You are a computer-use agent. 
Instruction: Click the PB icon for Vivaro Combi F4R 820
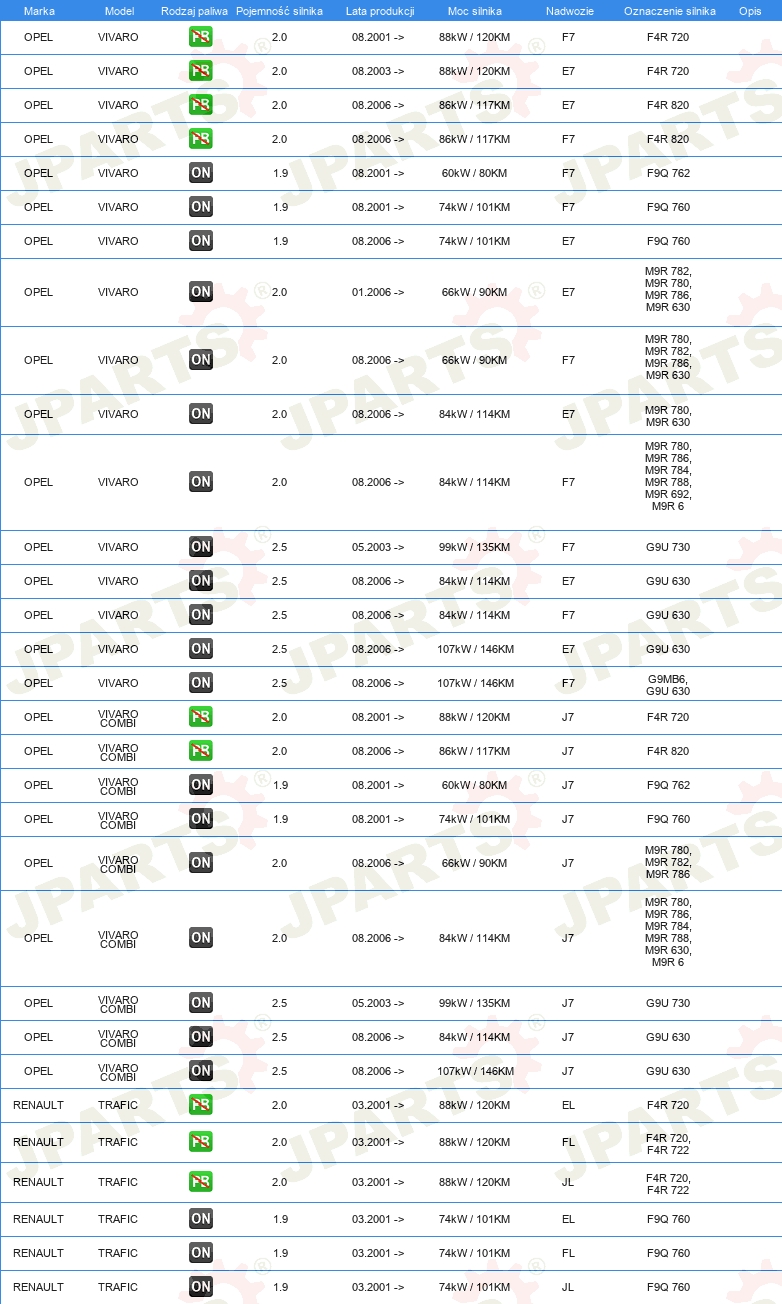point(201,751)
